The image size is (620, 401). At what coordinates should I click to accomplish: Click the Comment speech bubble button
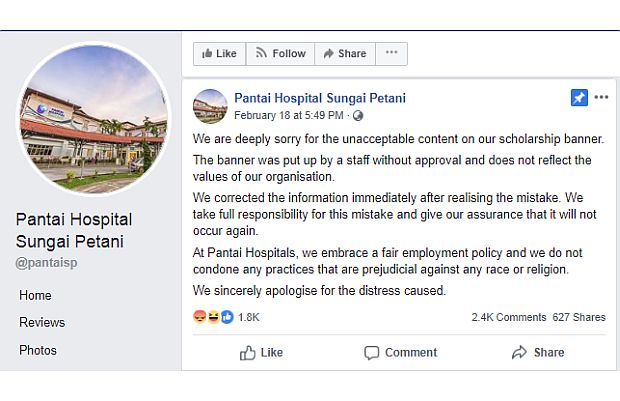click(x=400, y=352)
